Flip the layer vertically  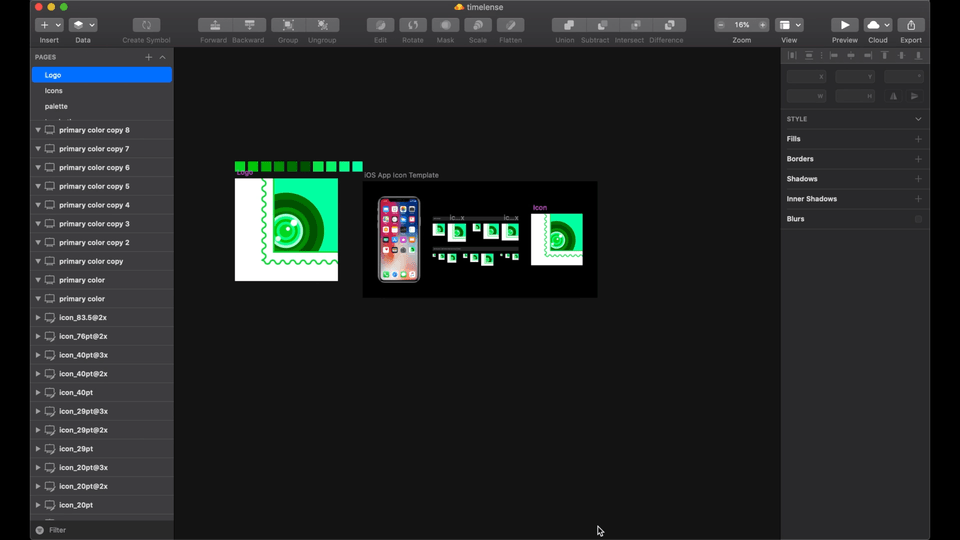coord(914,96)
